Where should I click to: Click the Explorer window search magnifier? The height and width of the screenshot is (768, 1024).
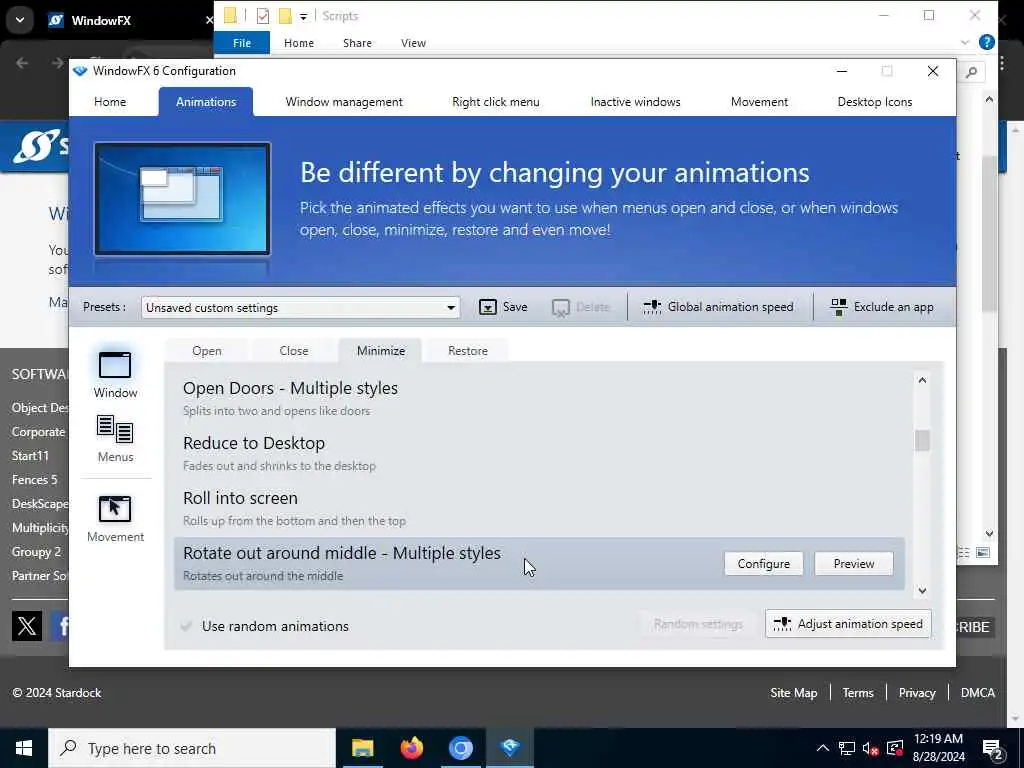coord(971,72)
